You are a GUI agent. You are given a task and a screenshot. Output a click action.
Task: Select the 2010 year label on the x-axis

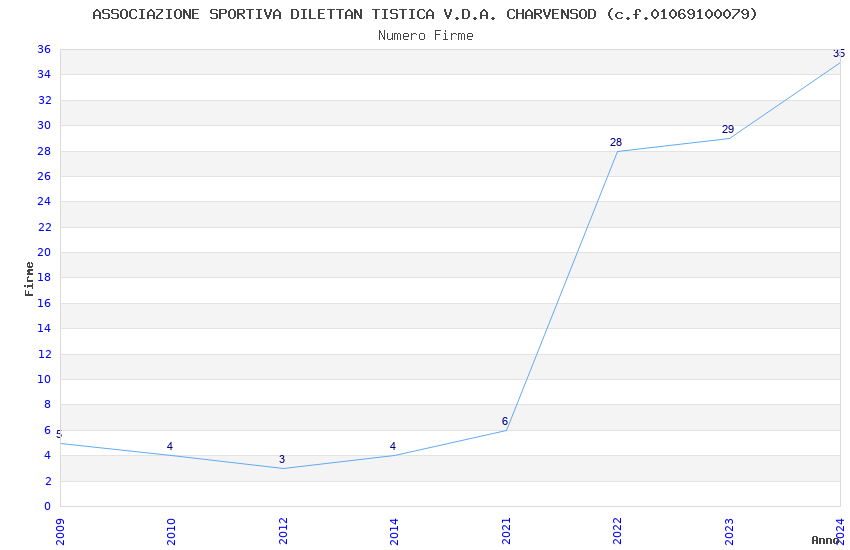pos(171,532)
